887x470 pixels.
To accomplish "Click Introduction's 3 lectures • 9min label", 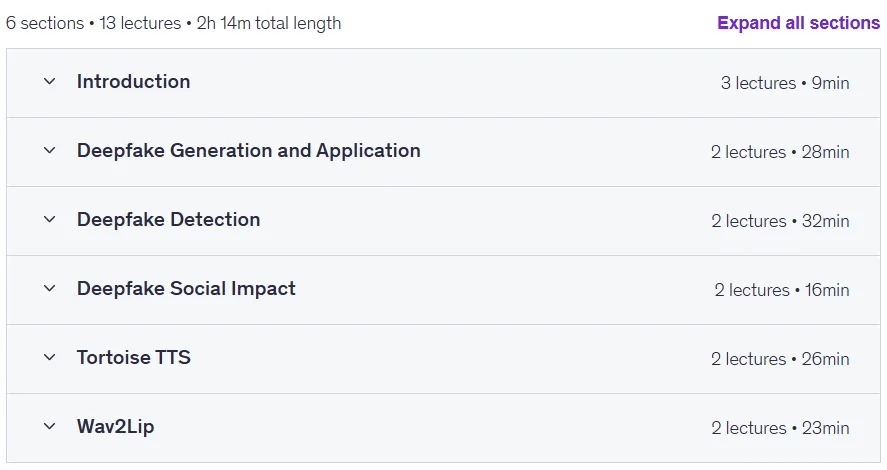I will coord(785,83).
